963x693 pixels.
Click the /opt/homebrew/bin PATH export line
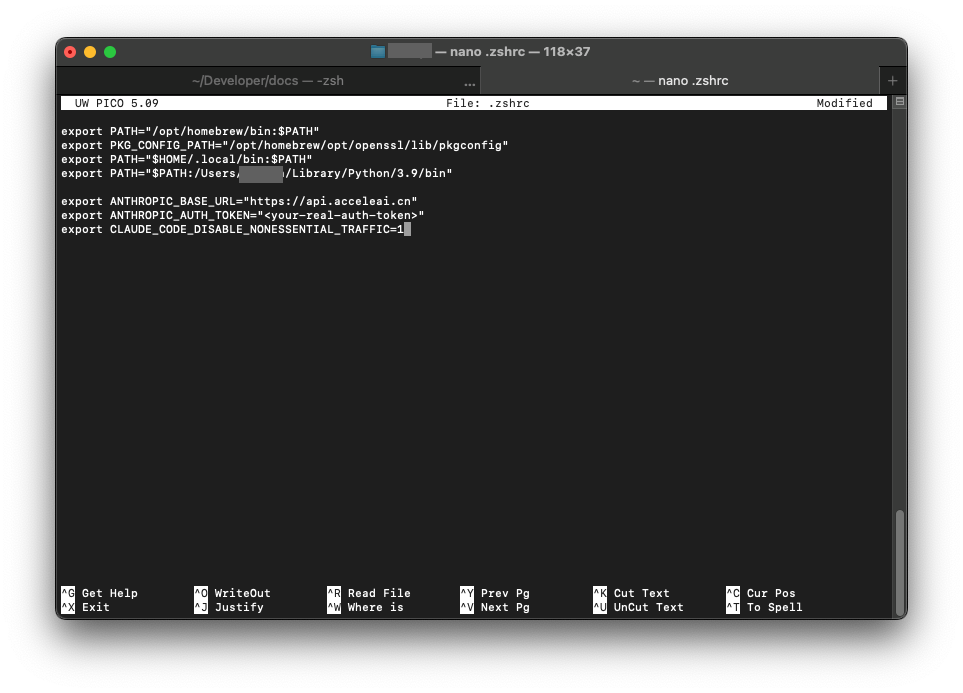pos(190,131)
